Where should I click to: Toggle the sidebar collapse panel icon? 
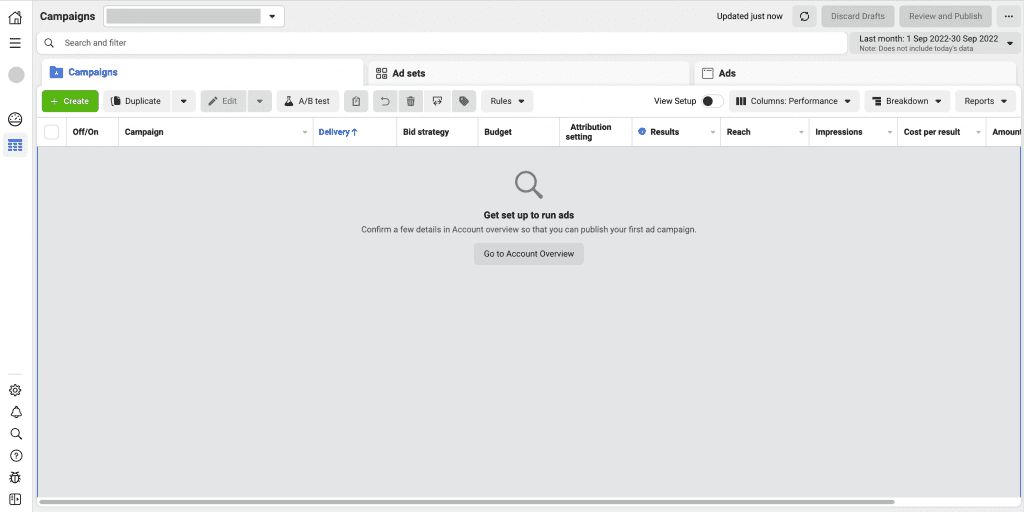(x=15, y=499)
